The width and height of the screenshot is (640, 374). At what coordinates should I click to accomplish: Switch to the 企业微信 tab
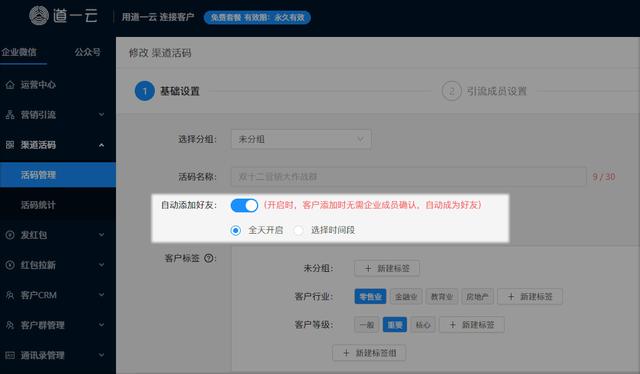[x=19, y=52]
